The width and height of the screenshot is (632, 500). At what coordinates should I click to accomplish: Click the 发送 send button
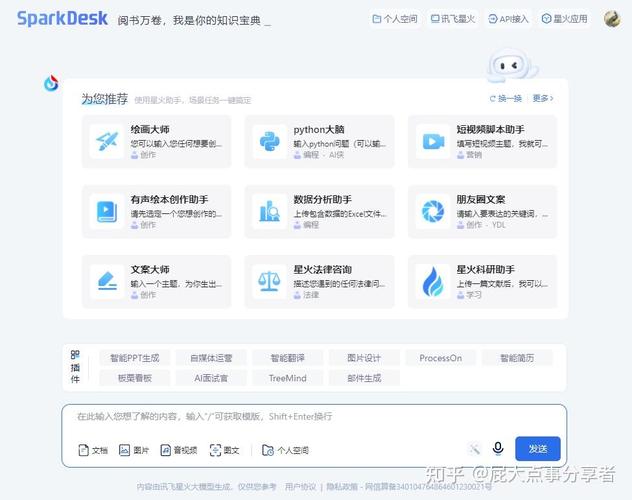(538, 448)
